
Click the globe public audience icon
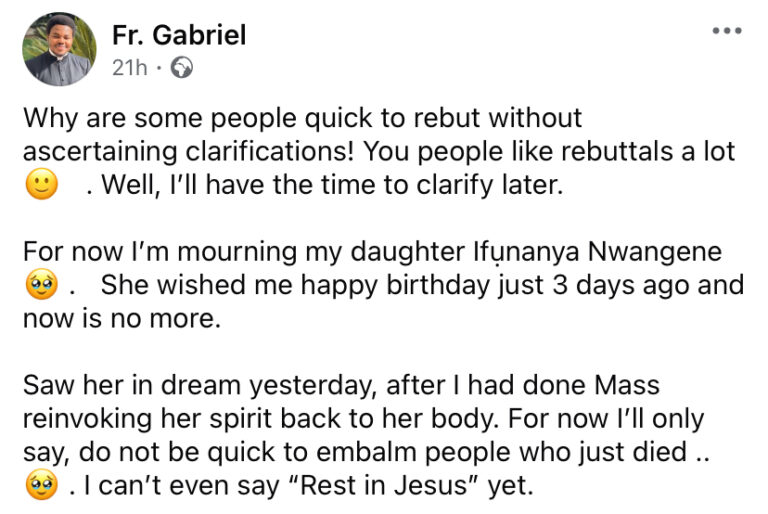coord(183,68)
